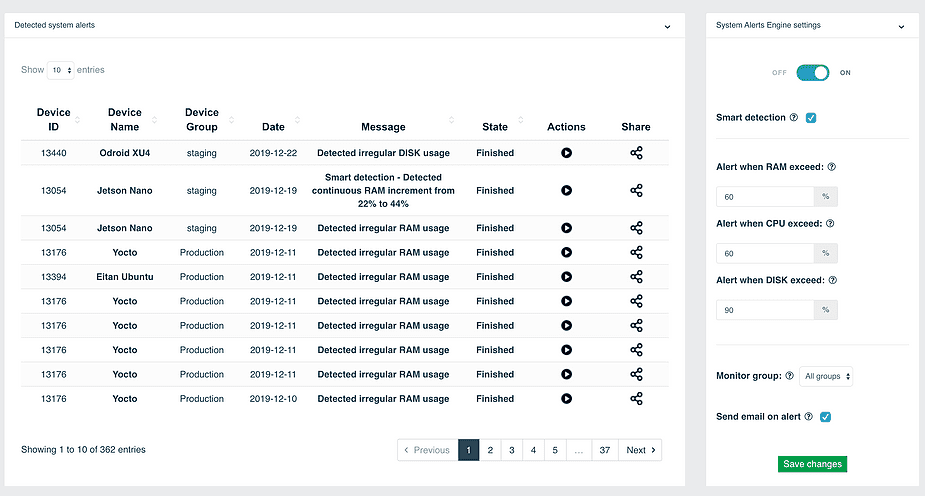Click the RAM exceed percentage field

(765, 197)
